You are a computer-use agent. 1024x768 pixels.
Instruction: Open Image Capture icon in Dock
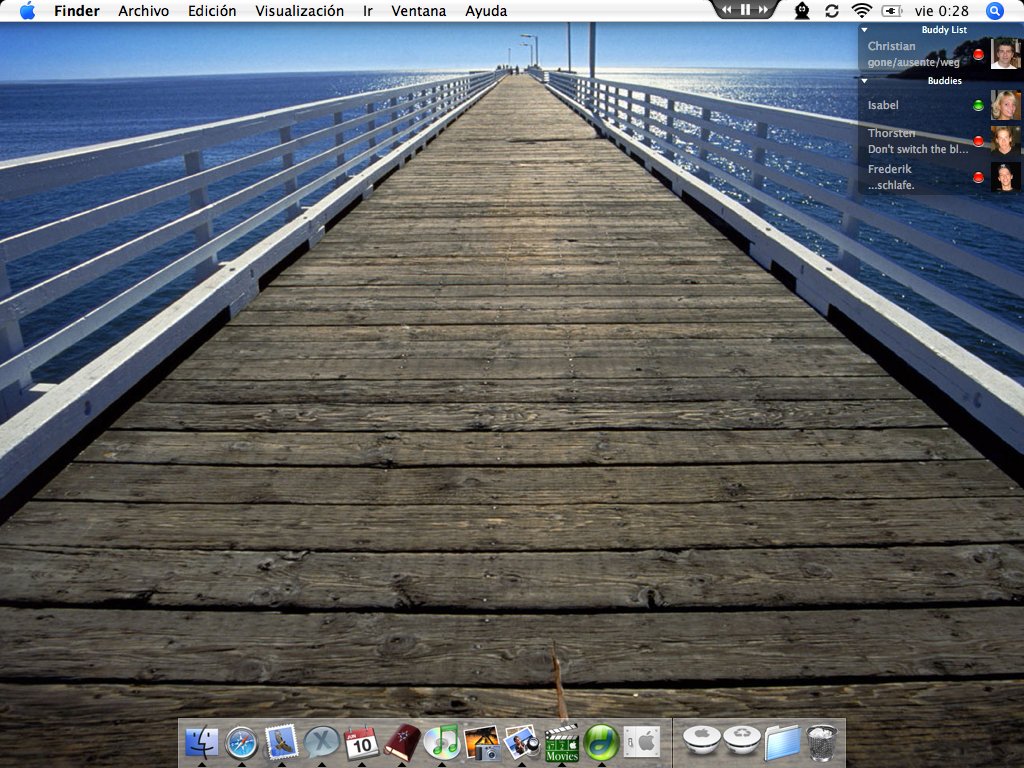(x=521, y=743)
